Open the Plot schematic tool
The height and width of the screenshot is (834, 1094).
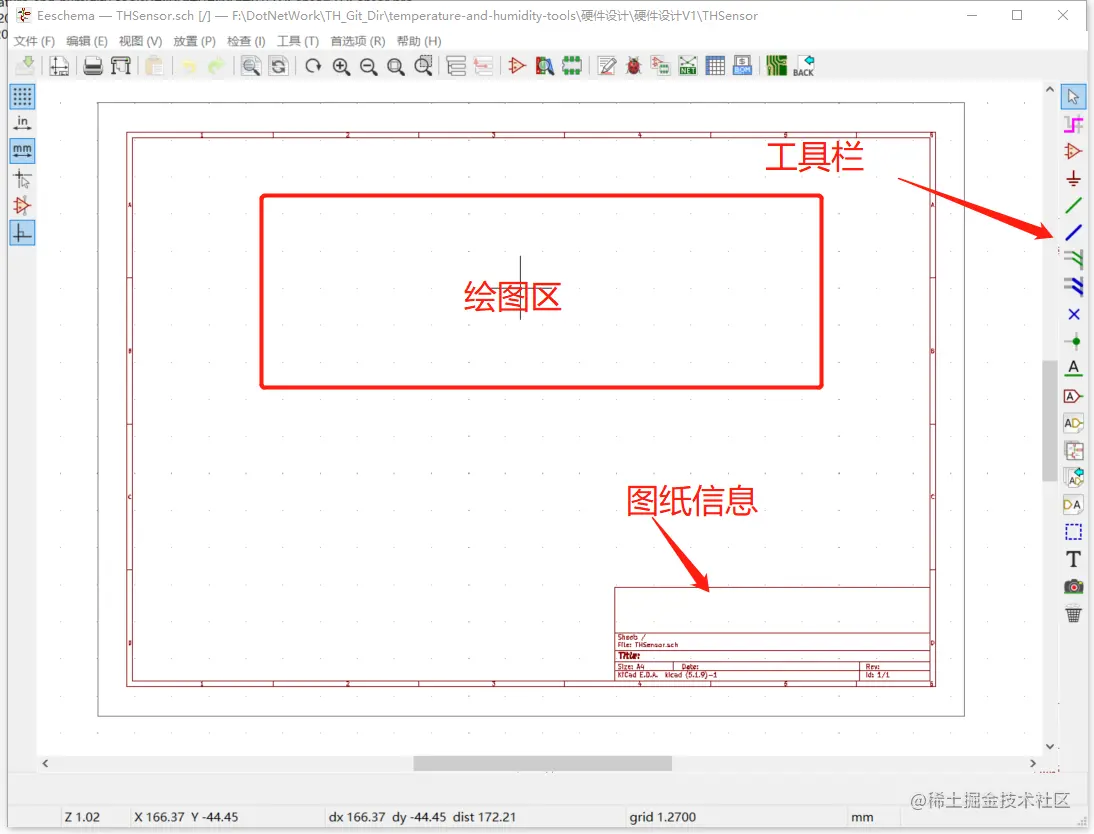pos(121,66)
